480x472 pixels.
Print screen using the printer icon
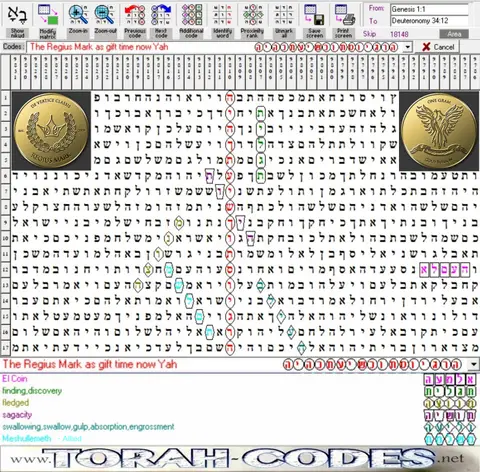click(344, 15)
